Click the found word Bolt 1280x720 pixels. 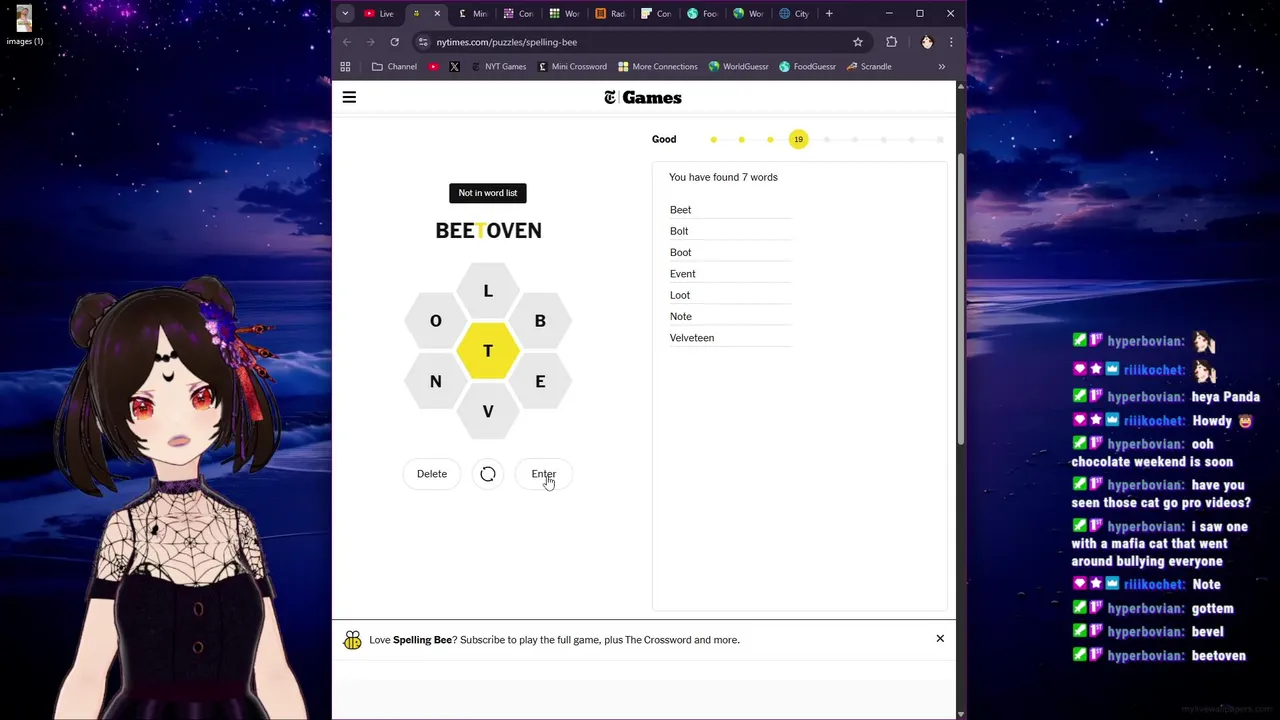(x=679, y=231)
